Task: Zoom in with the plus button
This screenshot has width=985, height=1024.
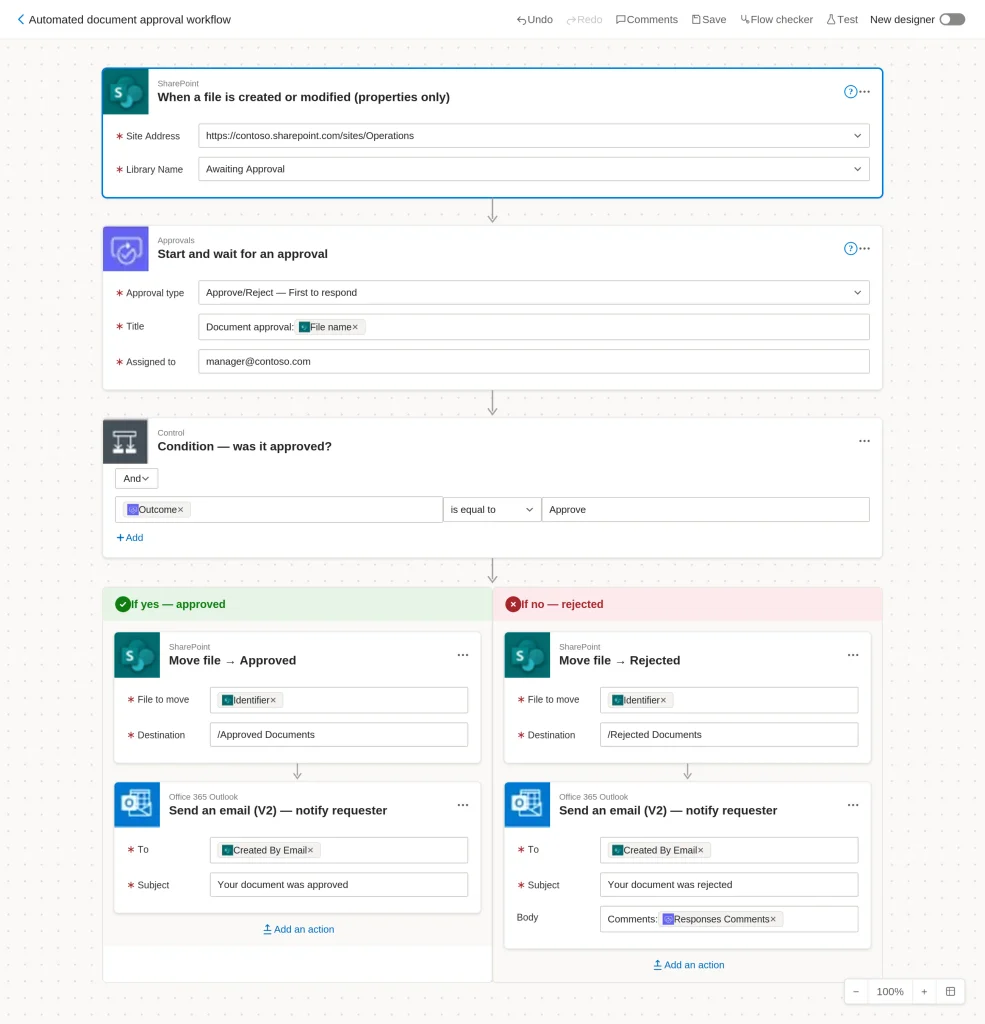Action: [x=924, y=991]
